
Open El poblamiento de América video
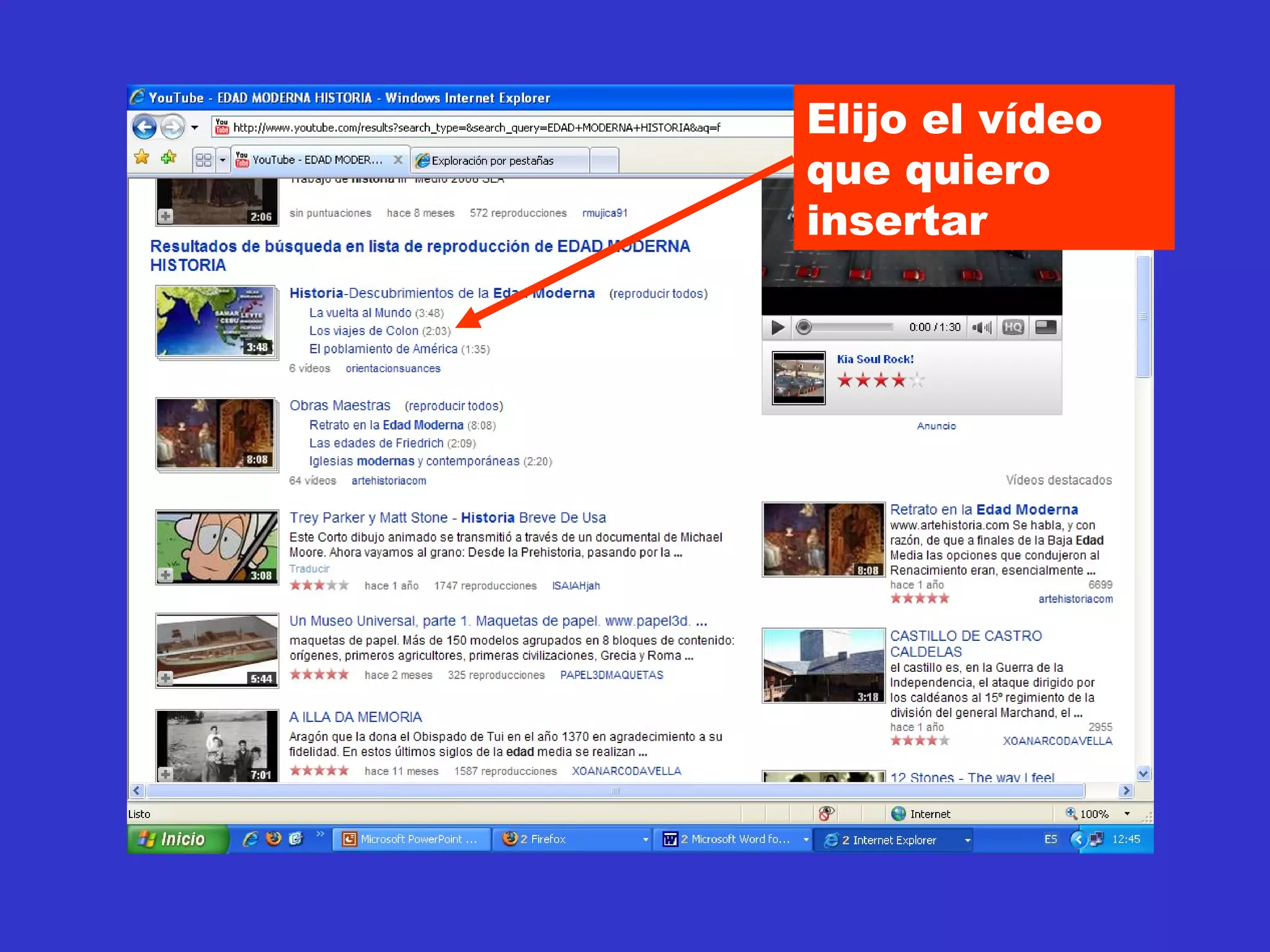coord(383,349)
